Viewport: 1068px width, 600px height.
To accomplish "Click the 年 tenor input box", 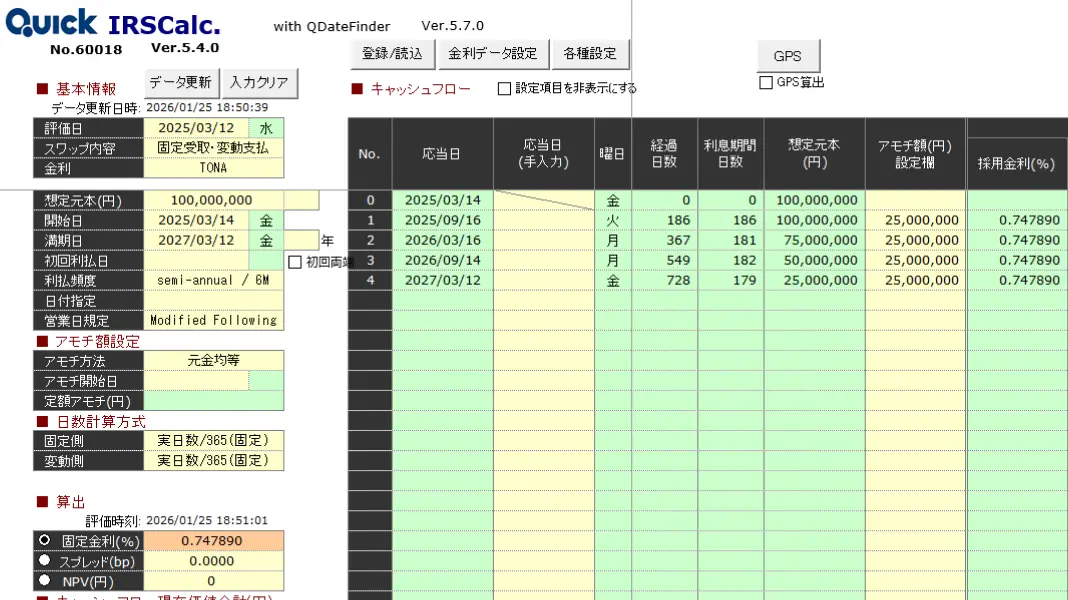I will [301, 240].
